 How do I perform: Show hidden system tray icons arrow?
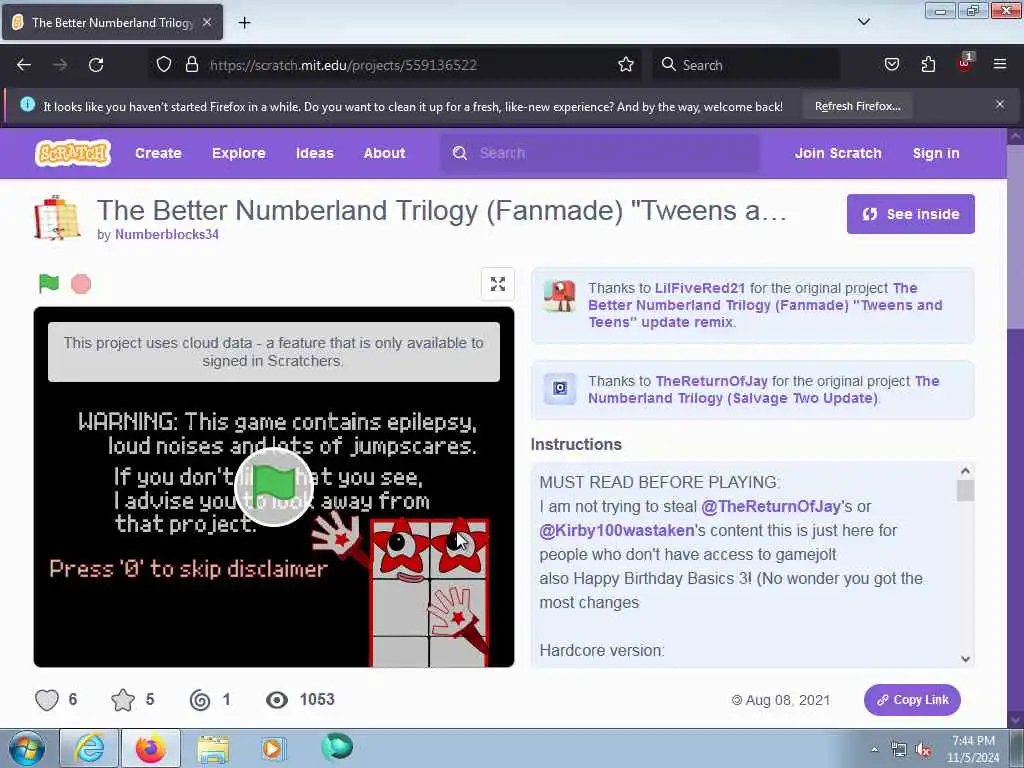pos(874,749)
